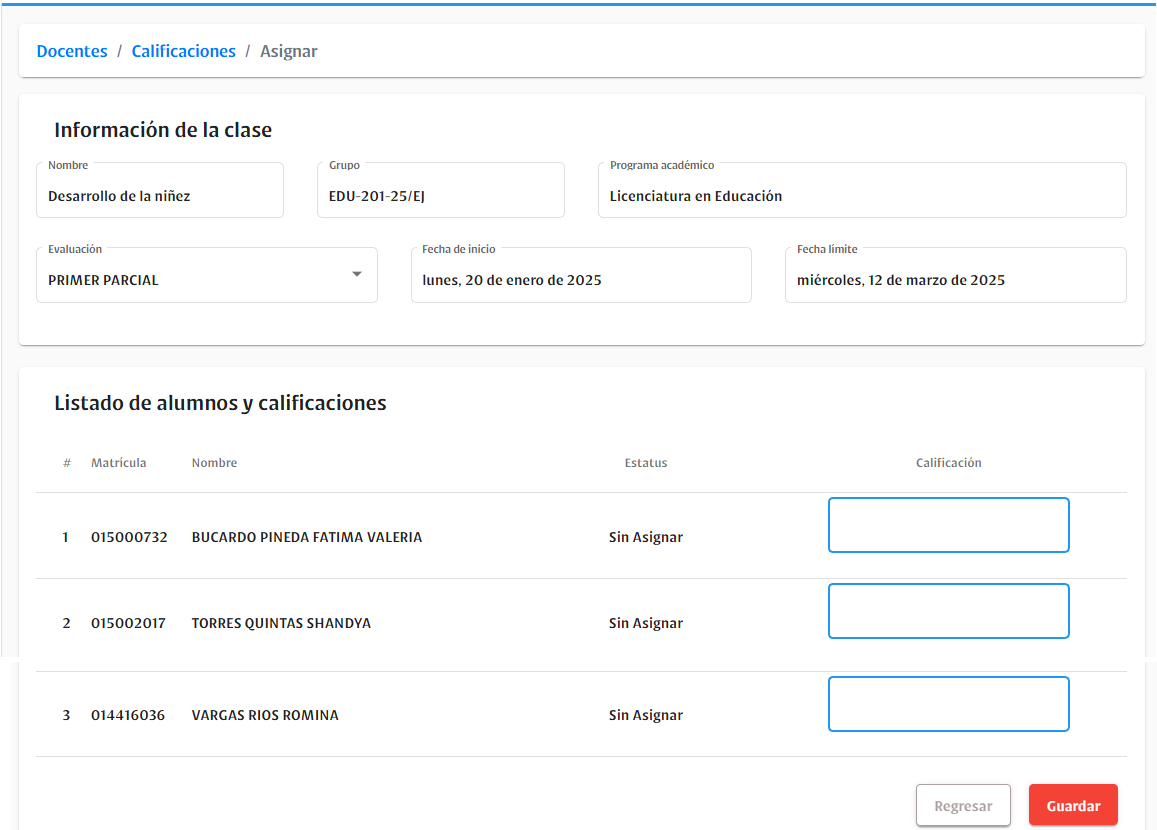Screen dimensions: 1157x830
Task: Go to Calificaciones breadcrumb link
Action: coord(184,51)
